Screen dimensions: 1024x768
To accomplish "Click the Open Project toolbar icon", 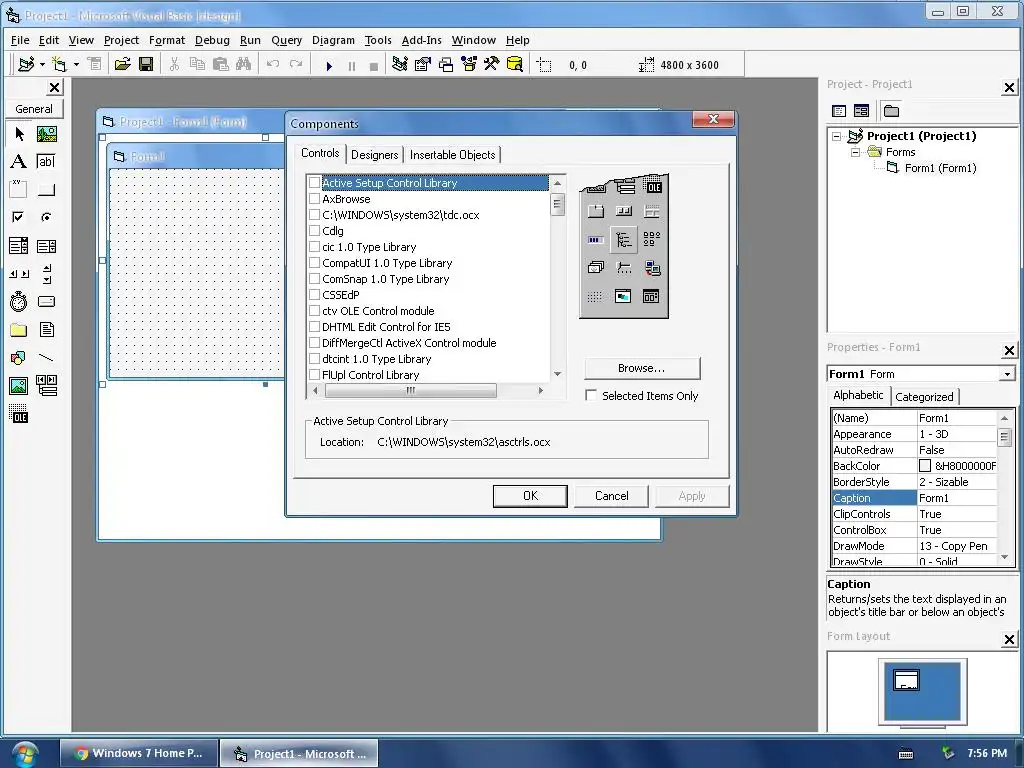I will click(x=122, y=64).
